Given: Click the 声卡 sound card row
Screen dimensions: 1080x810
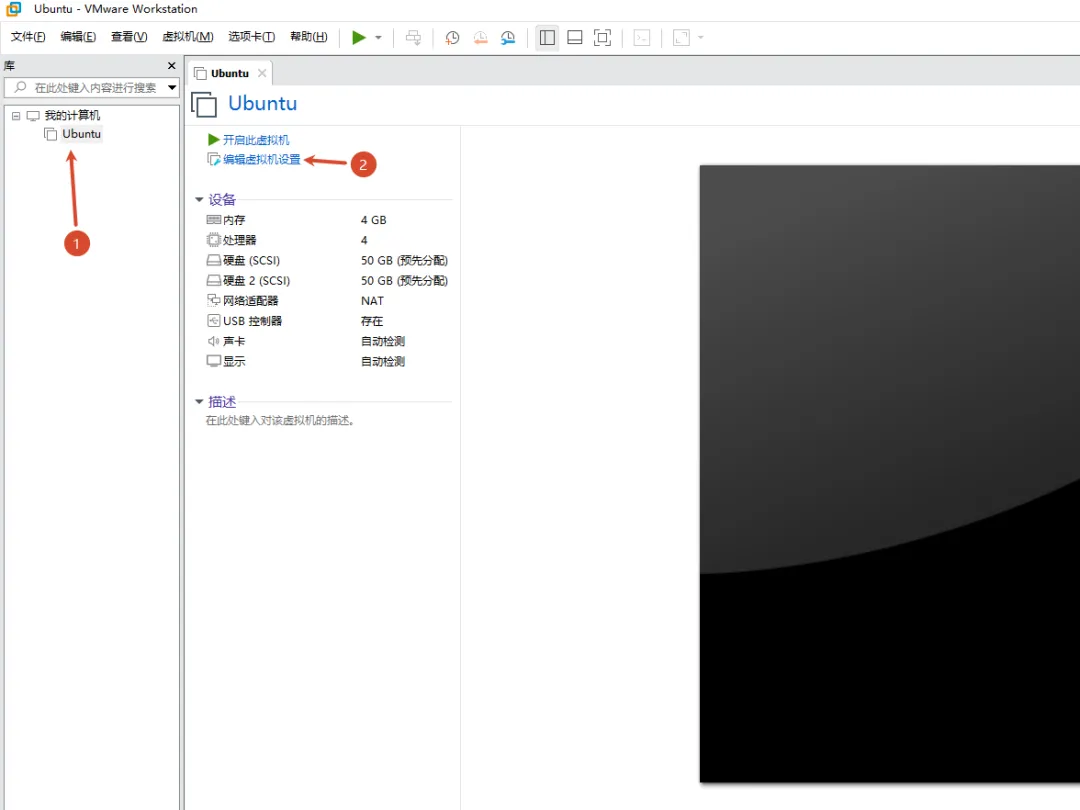Looking at the screenshot, I should click(328, 341).
